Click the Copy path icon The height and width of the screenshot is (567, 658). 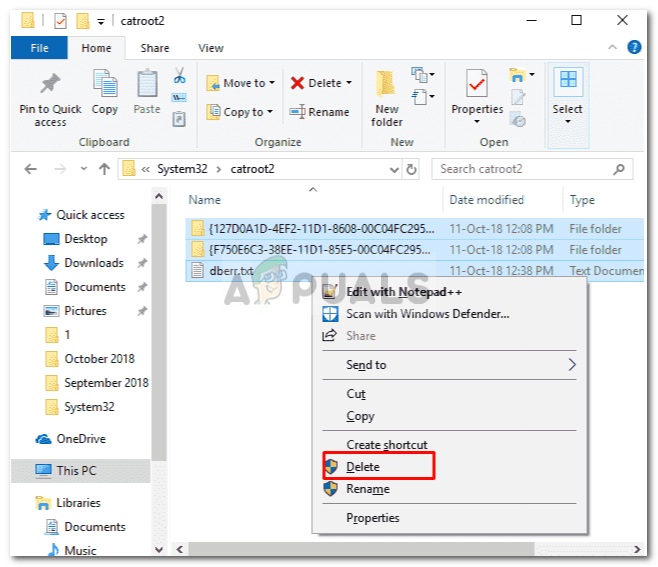point(179,98)
